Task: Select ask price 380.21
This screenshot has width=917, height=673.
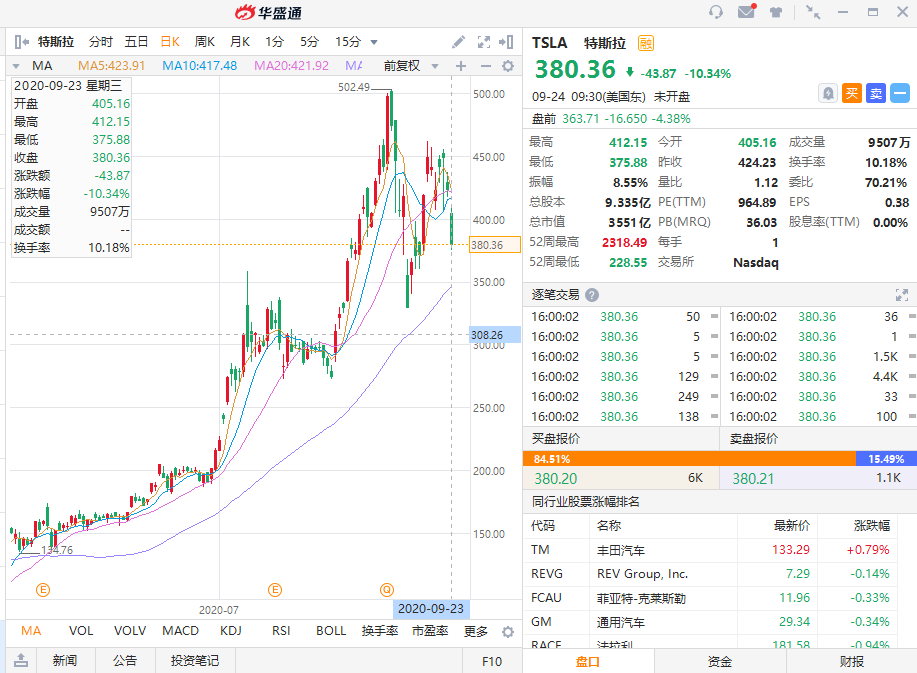Action: coord(753,479)
